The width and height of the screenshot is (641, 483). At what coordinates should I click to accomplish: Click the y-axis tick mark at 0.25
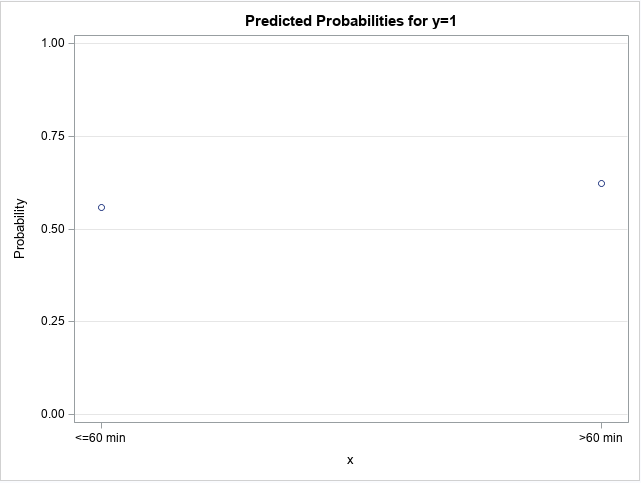[72, 321]
